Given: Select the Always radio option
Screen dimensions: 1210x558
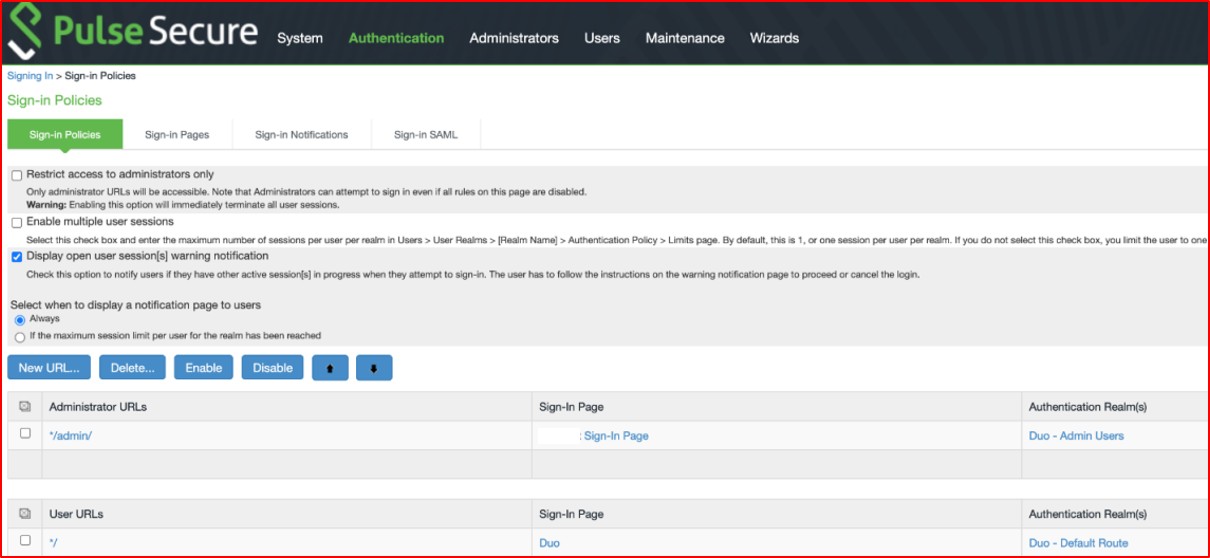Looking at the screenshot, I should 20,320.
